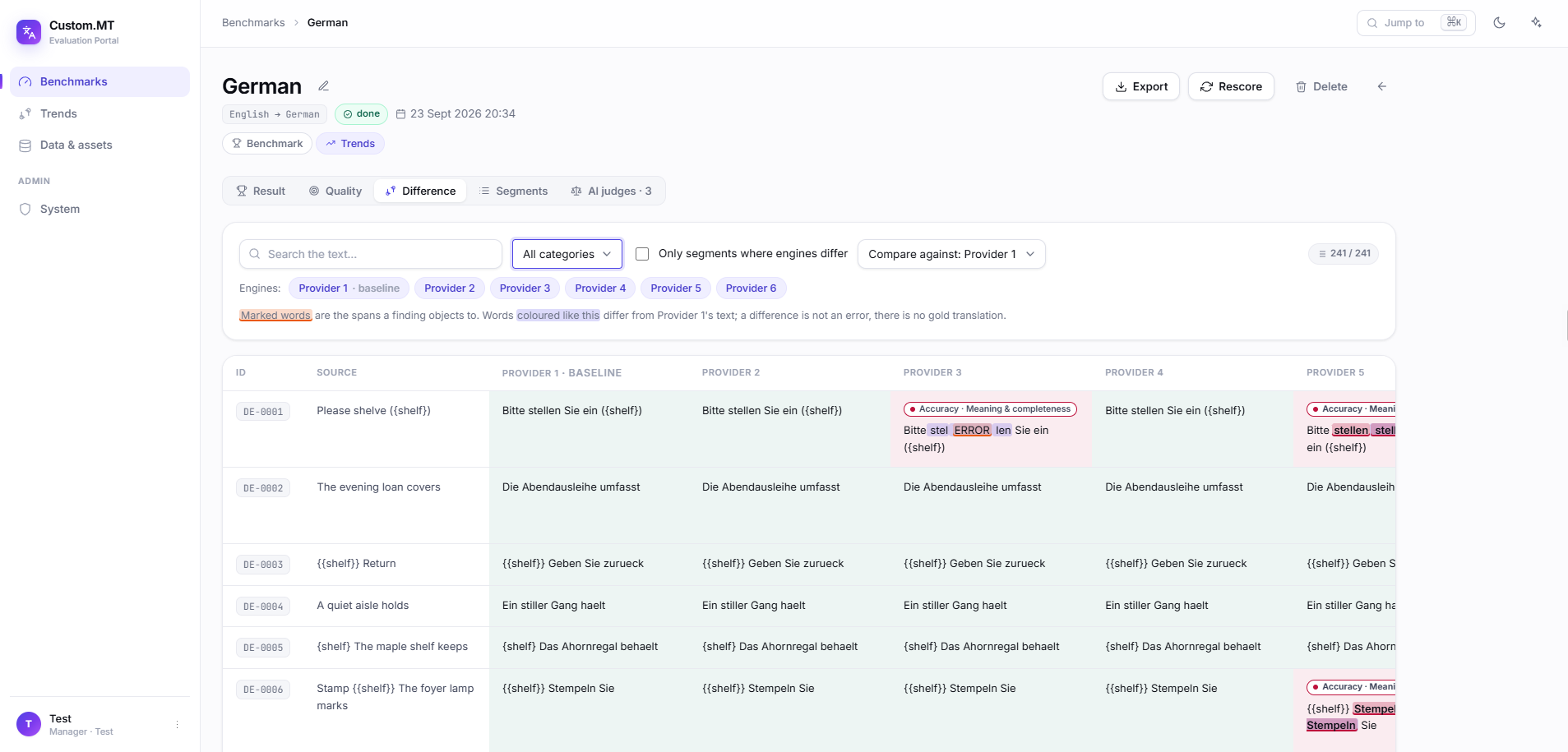1568x752 pixels.
Task: Click Provider 4 cell Ein stiller Gang haelt
Action: point(1157,606)
